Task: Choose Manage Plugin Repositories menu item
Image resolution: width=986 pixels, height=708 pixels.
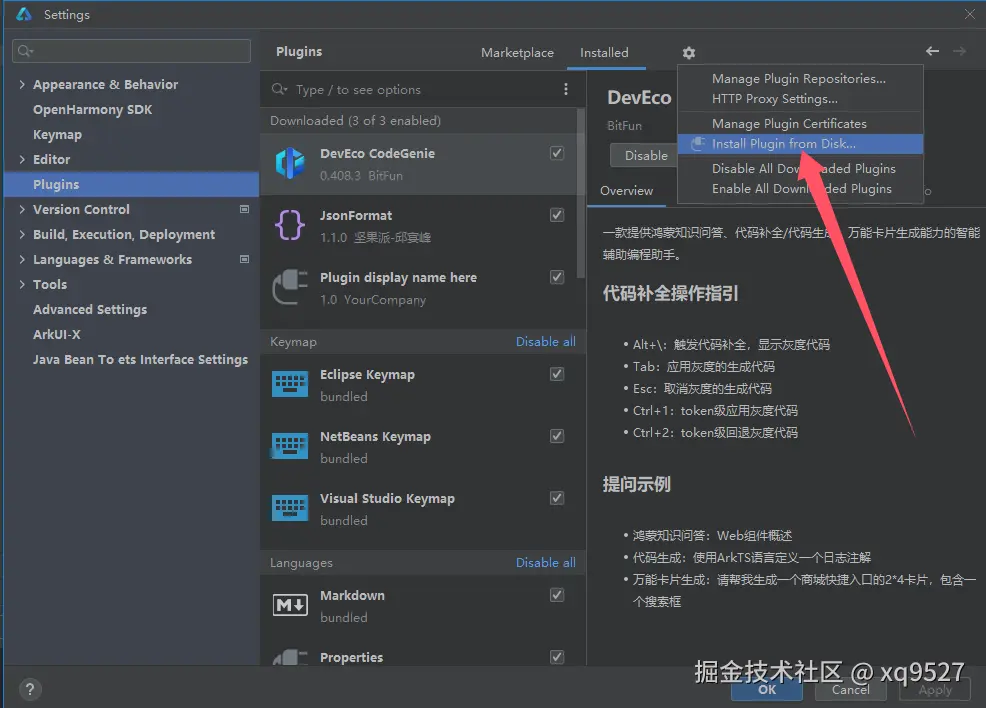Action: (800, 79)
